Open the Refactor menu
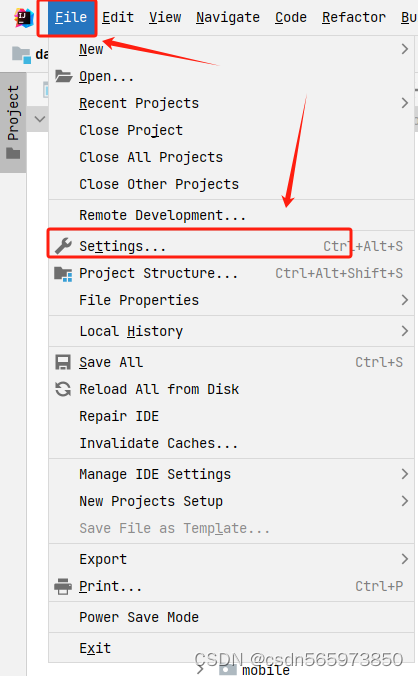The image size is (418, 676). click(x=354, y=17)
